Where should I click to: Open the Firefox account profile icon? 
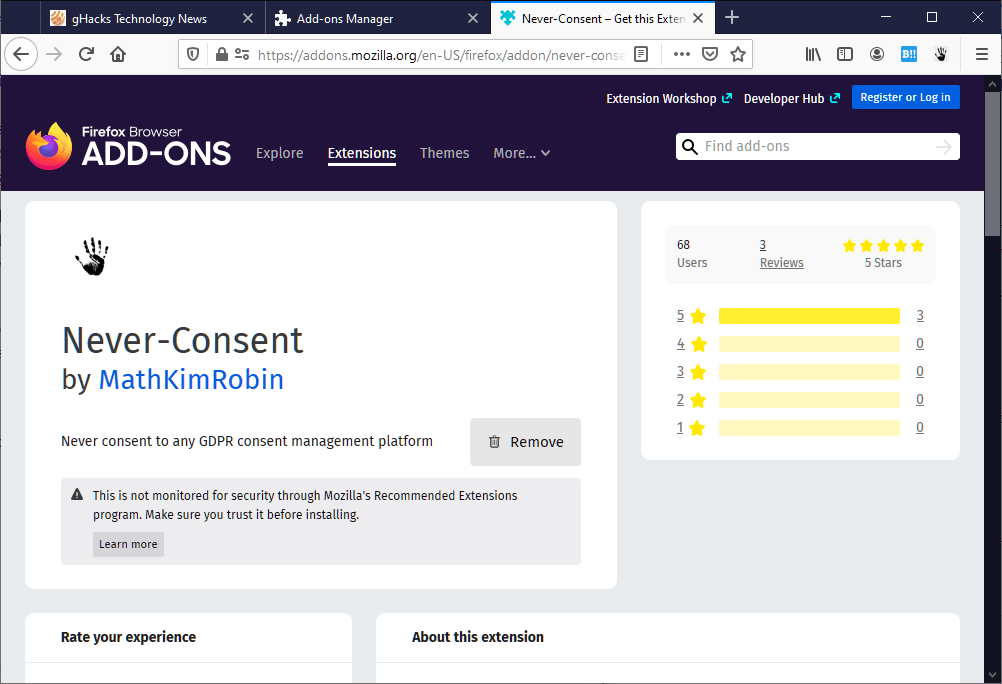point(877,54)
